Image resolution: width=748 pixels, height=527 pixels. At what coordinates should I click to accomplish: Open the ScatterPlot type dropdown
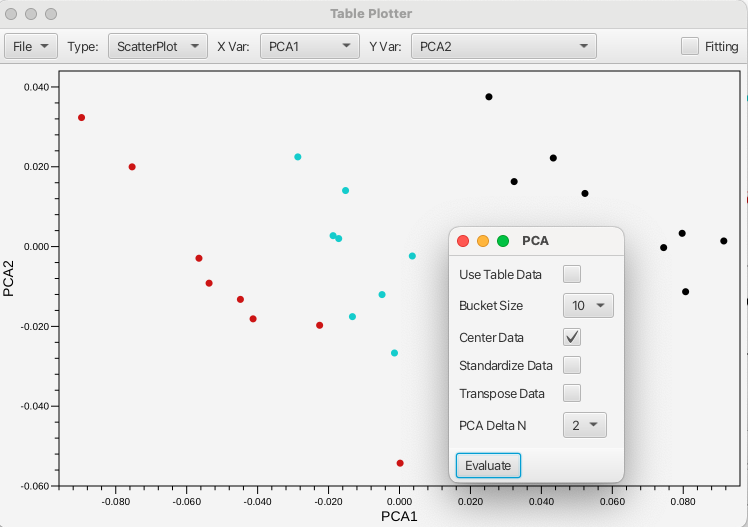pos(158,46)
